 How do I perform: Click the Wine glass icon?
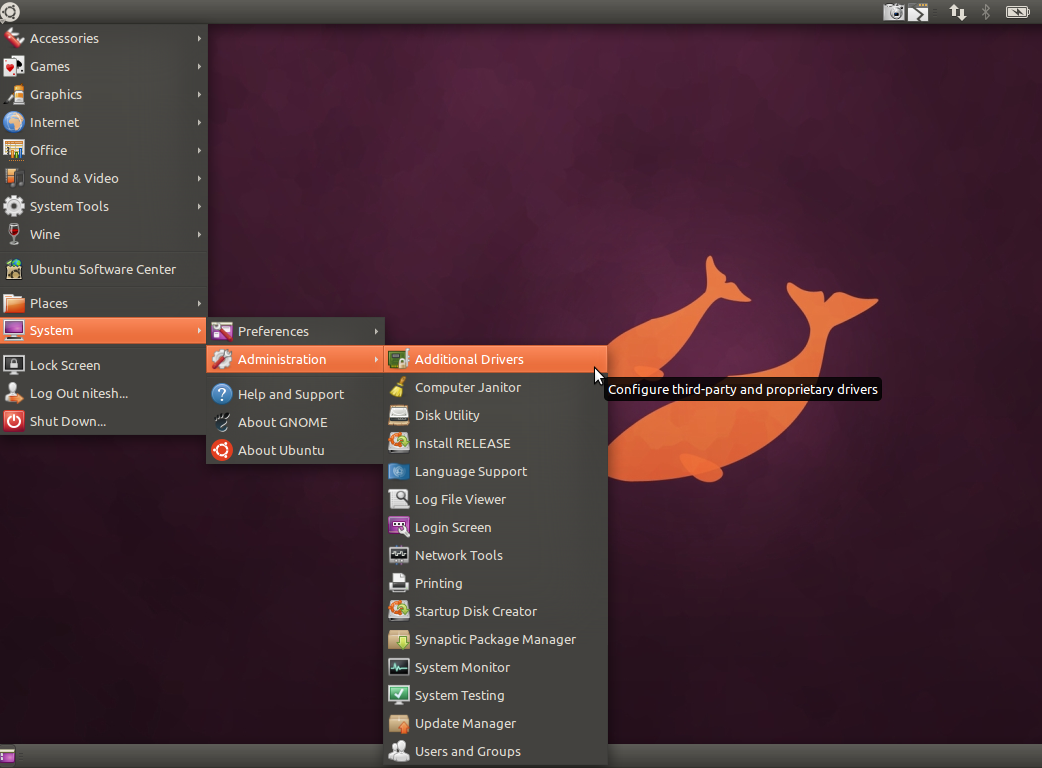(14, 234)
